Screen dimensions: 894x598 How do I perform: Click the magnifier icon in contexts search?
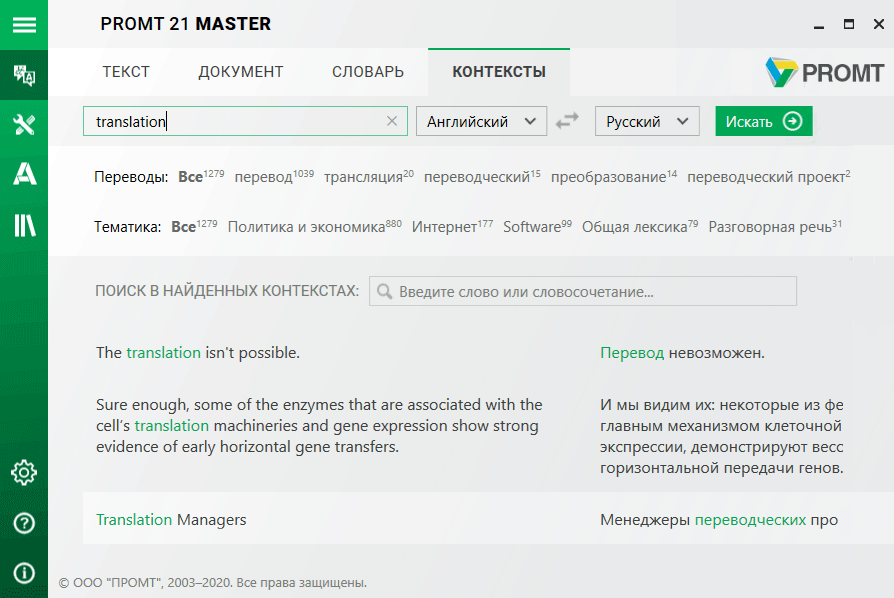pos(384,291)
